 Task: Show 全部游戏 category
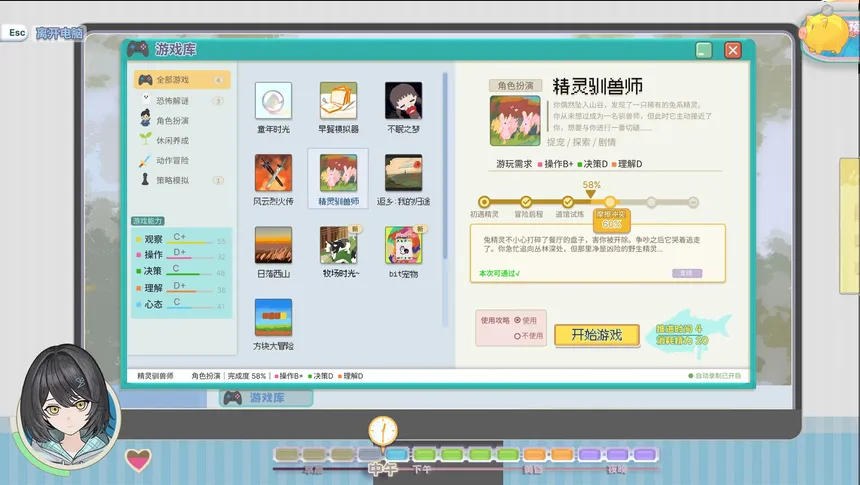point(182,80)
